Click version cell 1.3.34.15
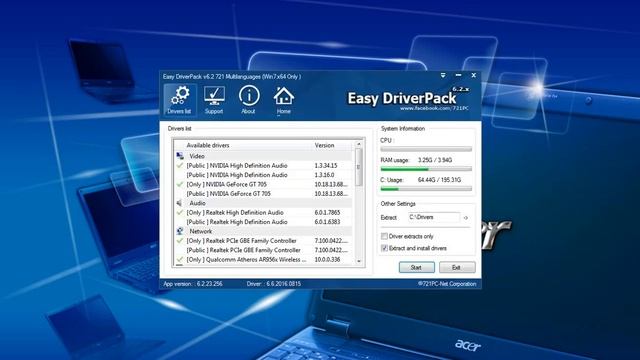Screen dimensions: 640x360 (326, 165)
